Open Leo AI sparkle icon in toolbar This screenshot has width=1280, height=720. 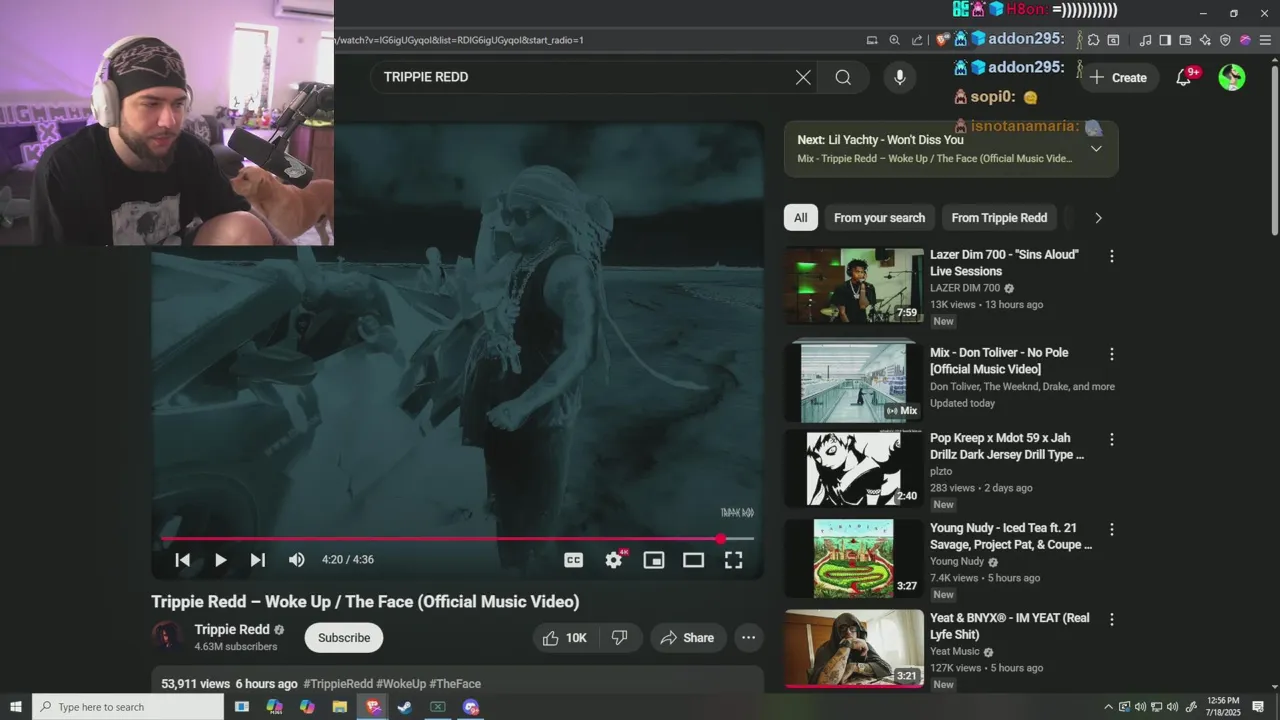[x=1205, y=40]
